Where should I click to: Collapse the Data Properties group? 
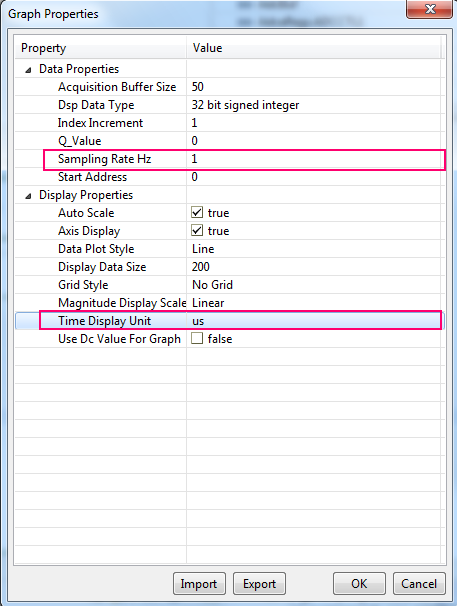tap(28, 70)
